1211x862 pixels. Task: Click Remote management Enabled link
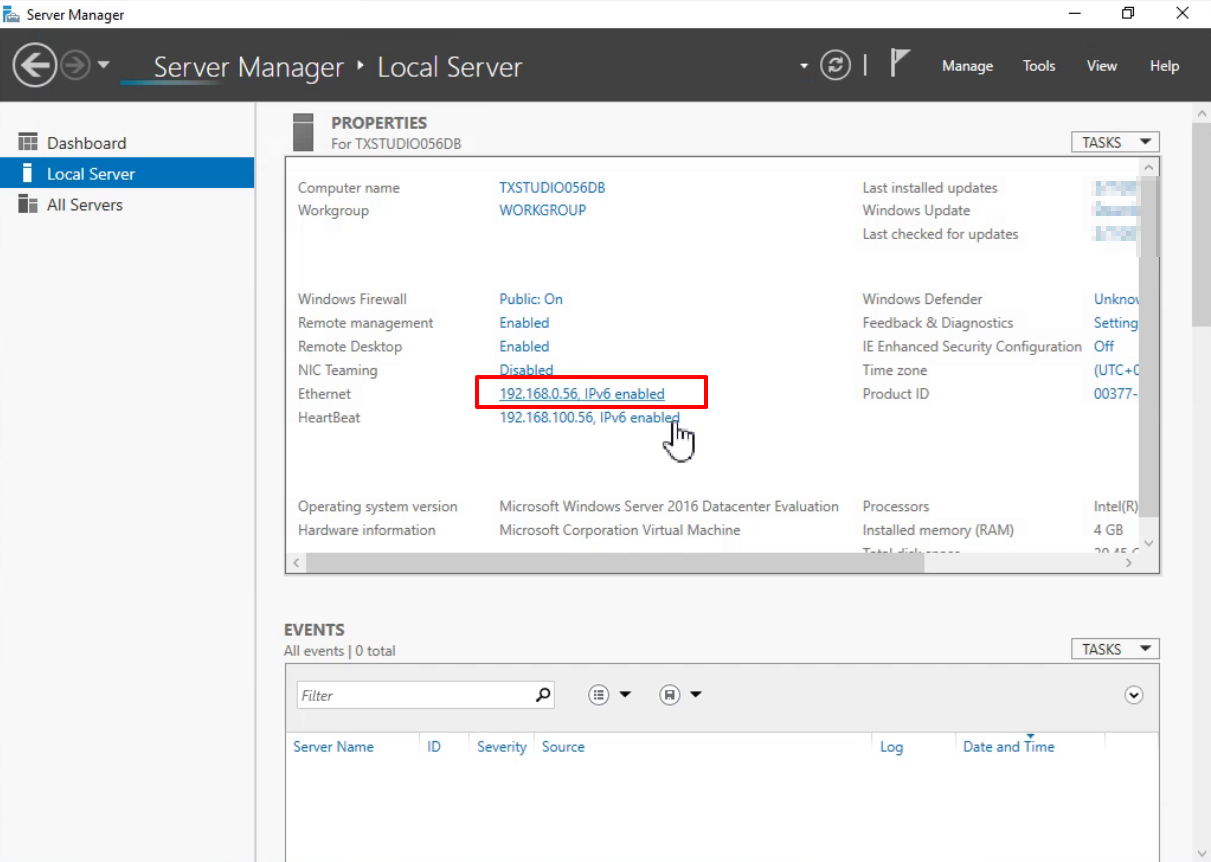(524, 323)
